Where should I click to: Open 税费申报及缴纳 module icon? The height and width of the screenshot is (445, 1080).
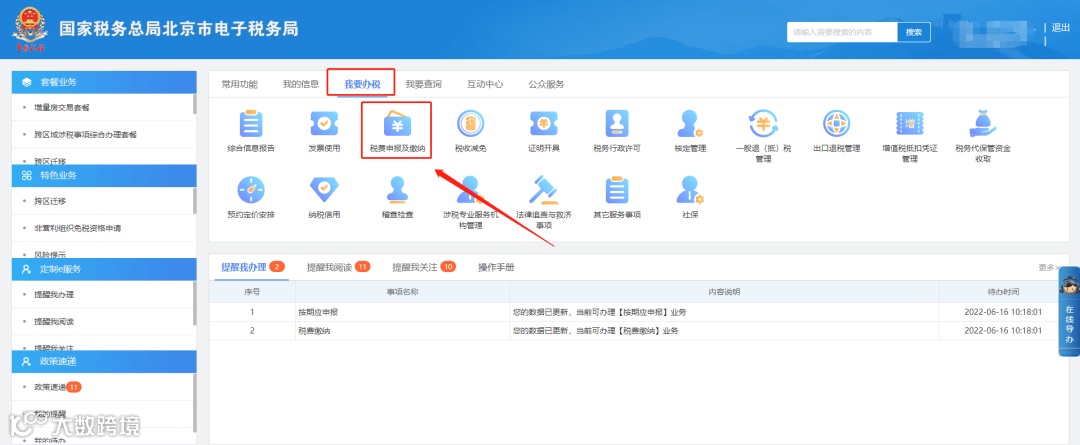tap(397, 125)
